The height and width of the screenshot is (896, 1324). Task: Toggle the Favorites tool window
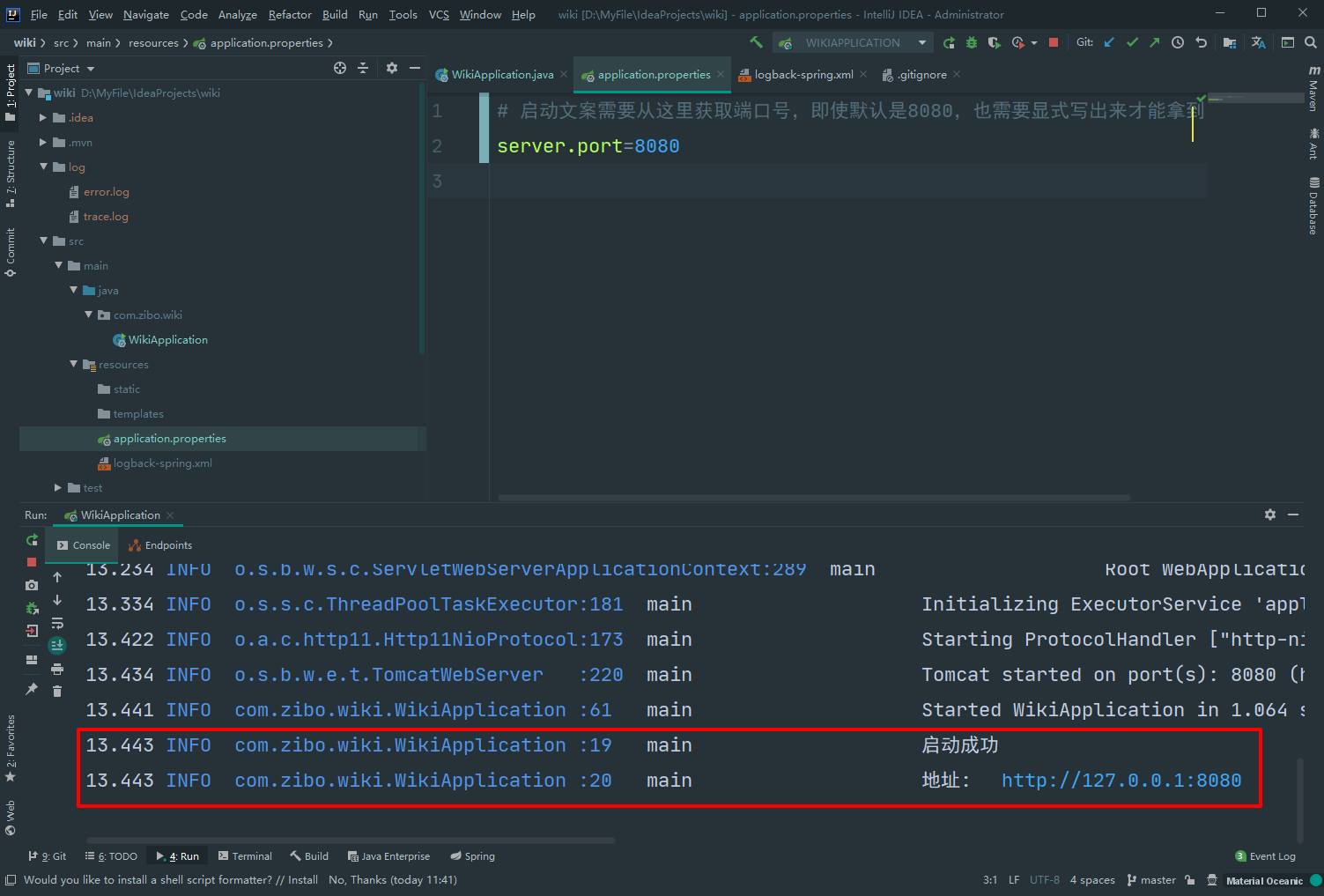11,748
